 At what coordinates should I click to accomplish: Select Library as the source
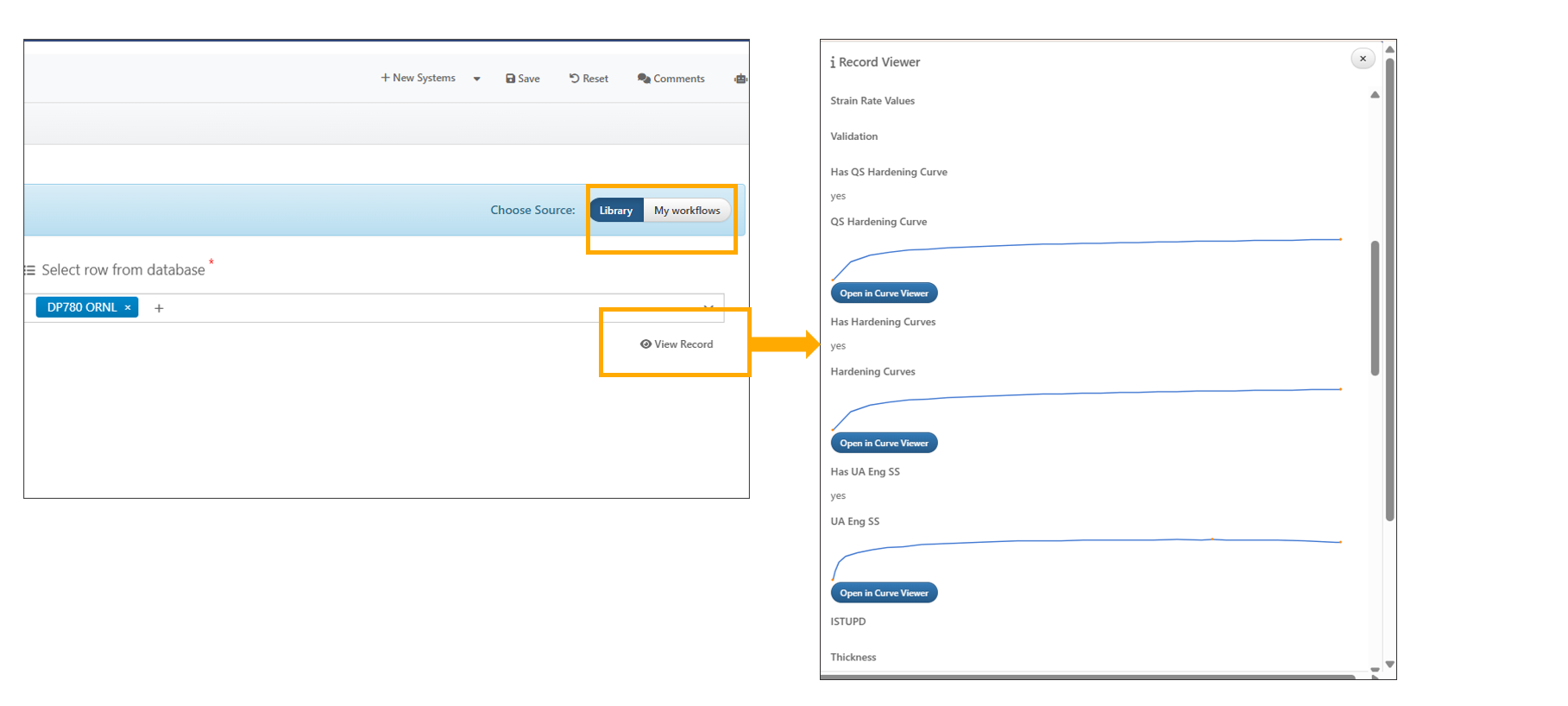616,211
